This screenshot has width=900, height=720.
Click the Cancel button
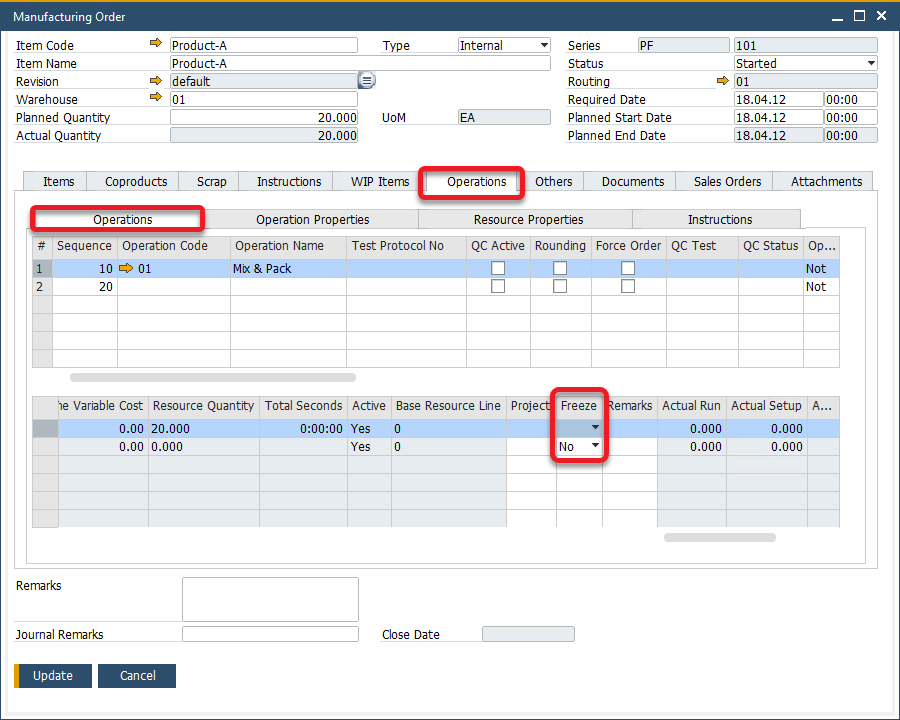(x=137, y=676)
